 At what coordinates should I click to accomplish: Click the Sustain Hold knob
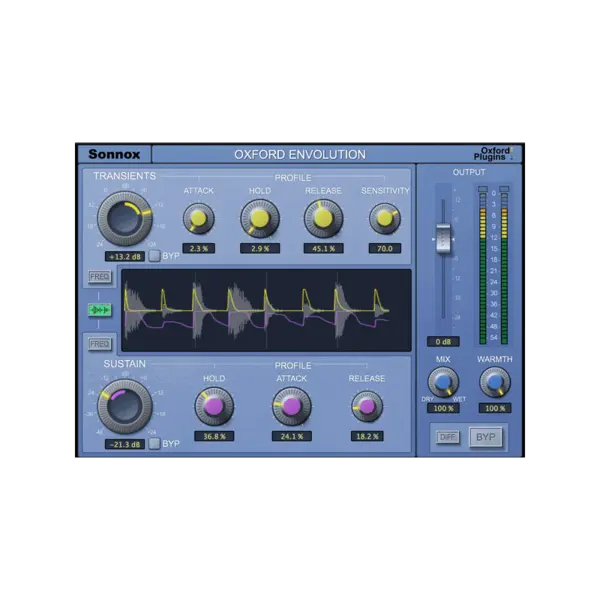[x=214, y=406]
